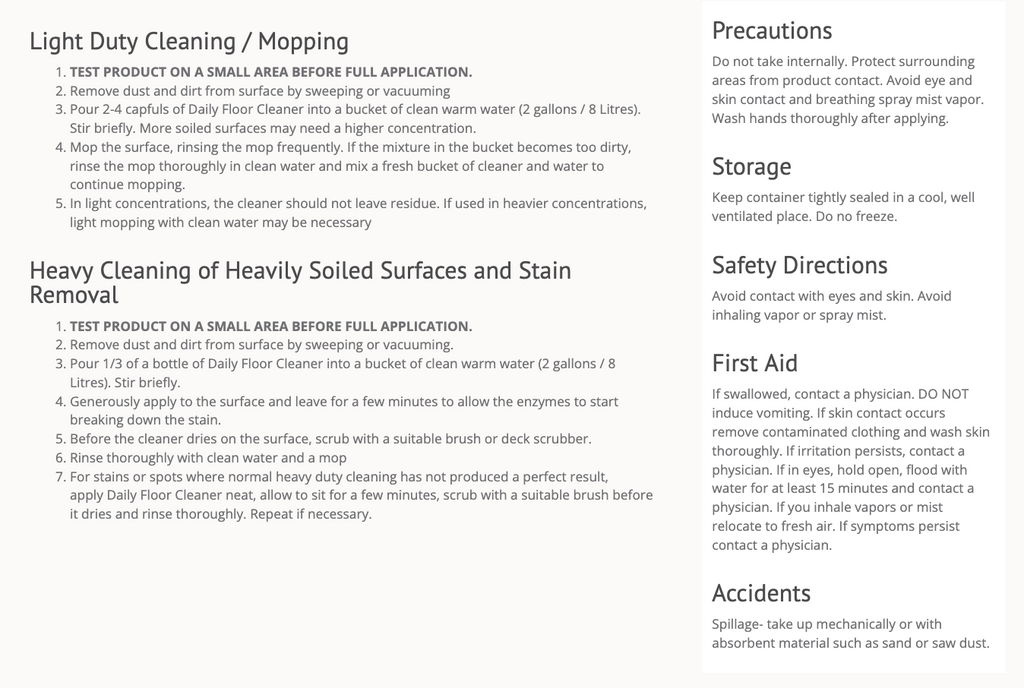The height and width of the screenshot is (688, 1024).
Task: Click the Accidents heading
Action: (x=761, y=593)
